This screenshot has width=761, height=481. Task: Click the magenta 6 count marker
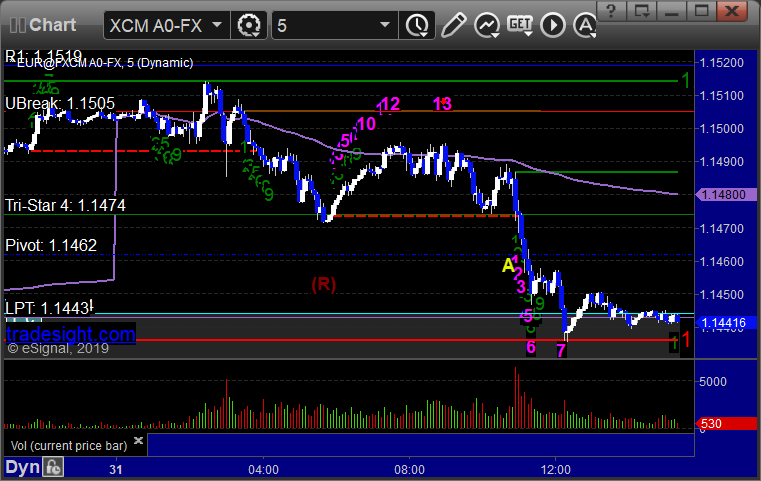[531, 347]
